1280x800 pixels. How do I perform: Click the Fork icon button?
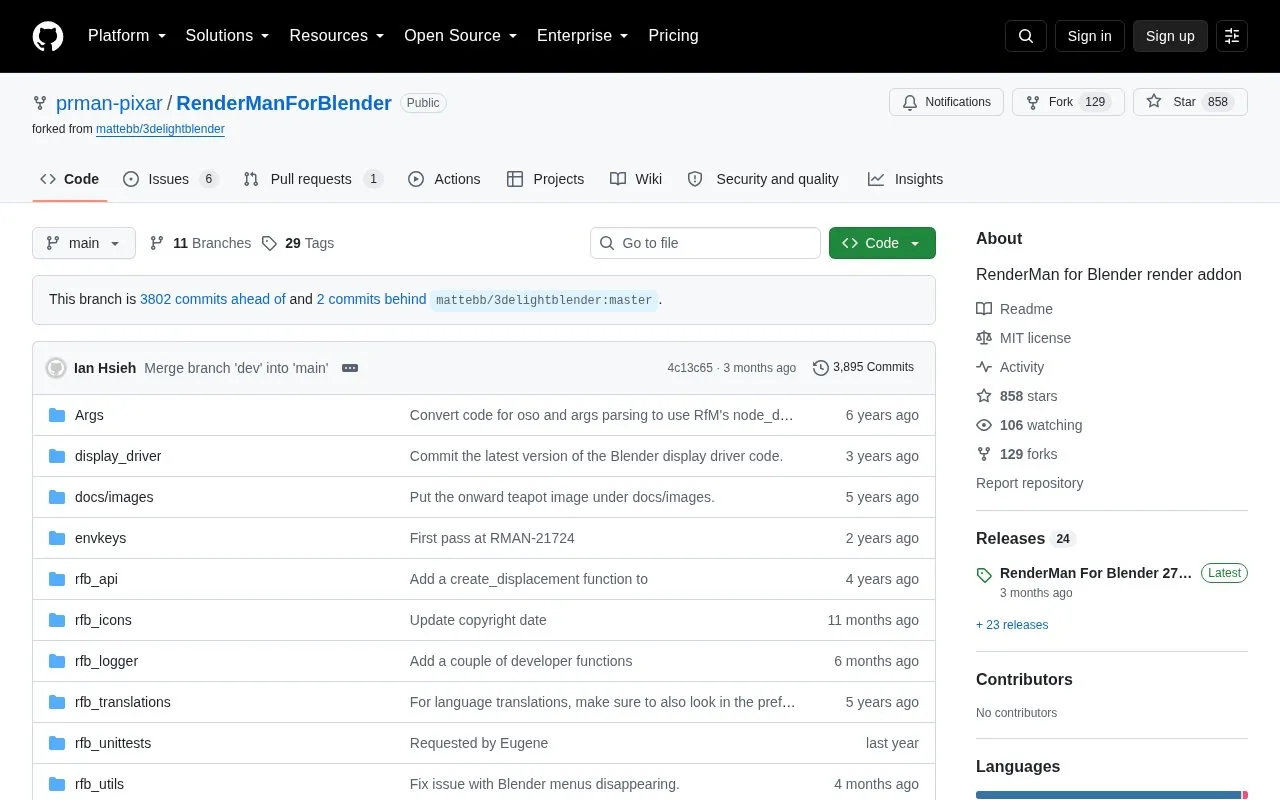tap(1068, 102)
